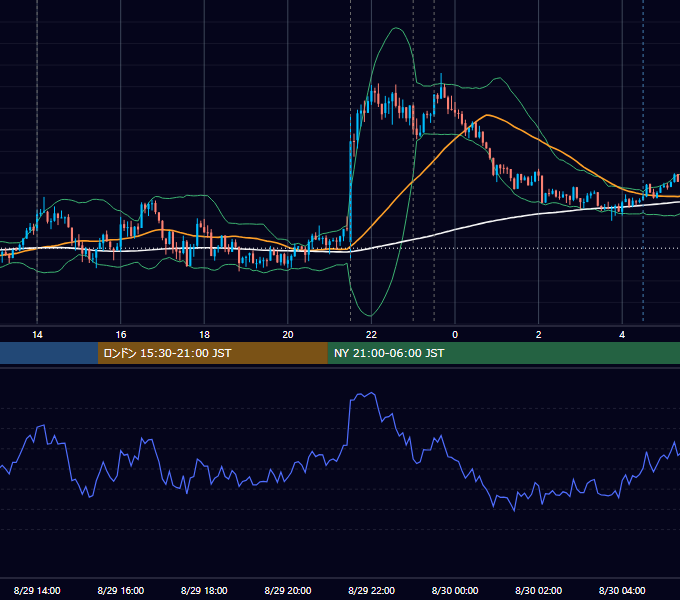Click the 8/30 00:00 date label

click(455, 590)
